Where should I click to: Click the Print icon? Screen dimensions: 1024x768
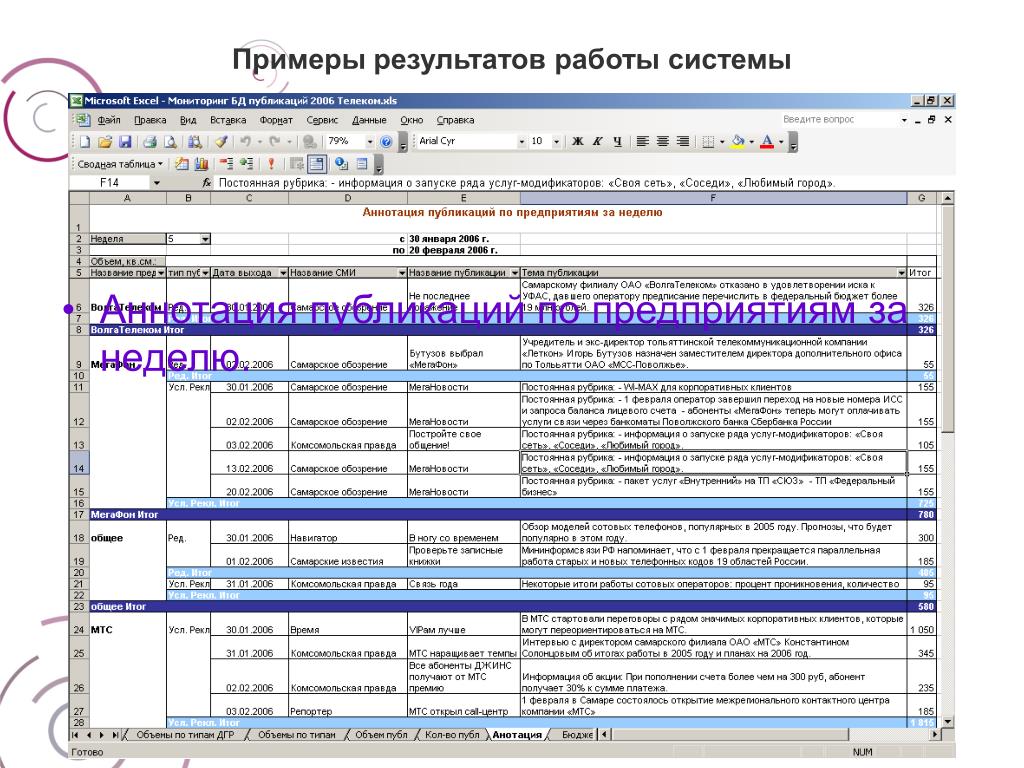[x=150, y=141]
